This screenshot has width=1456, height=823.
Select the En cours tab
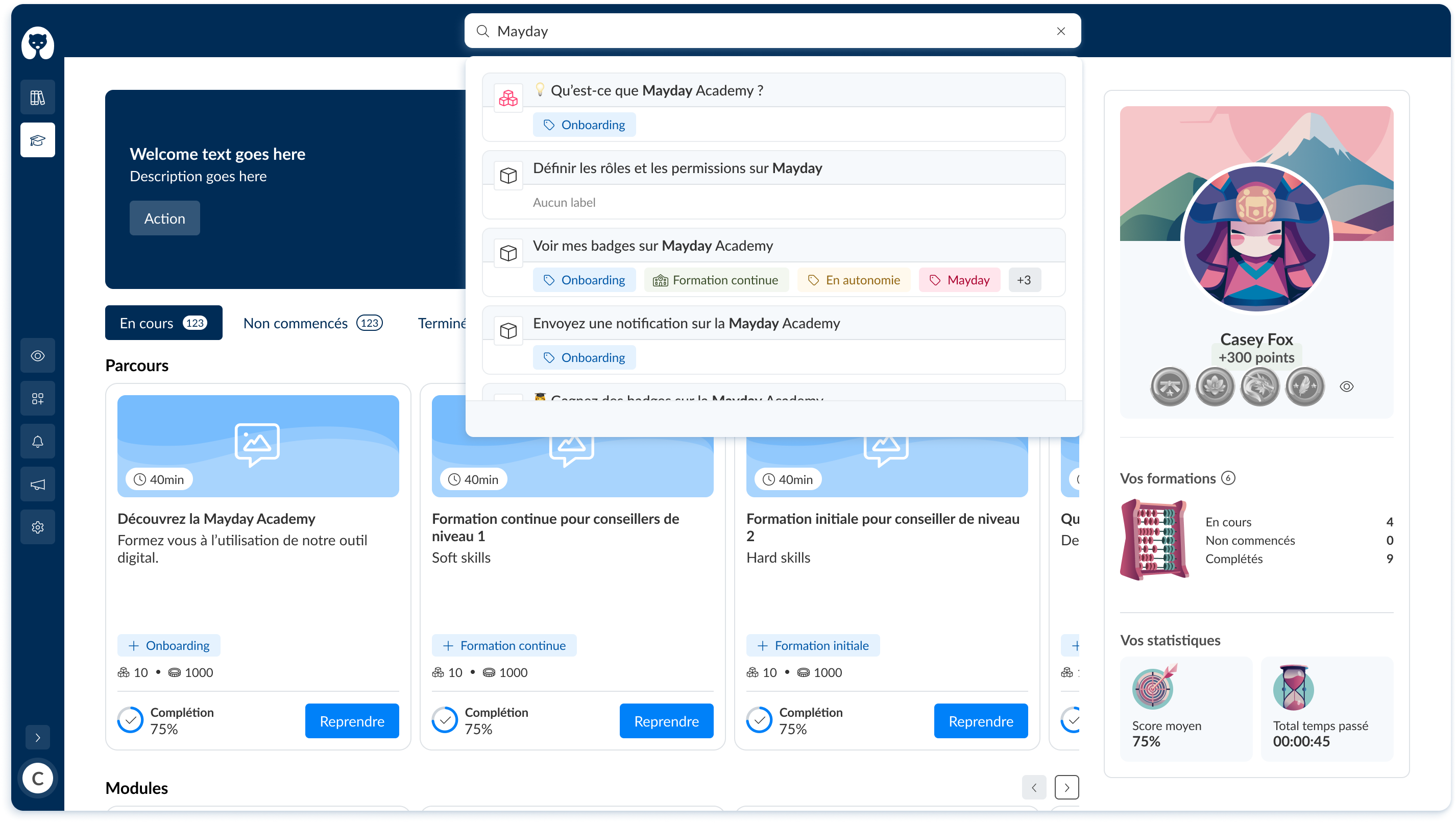(163, 323)
